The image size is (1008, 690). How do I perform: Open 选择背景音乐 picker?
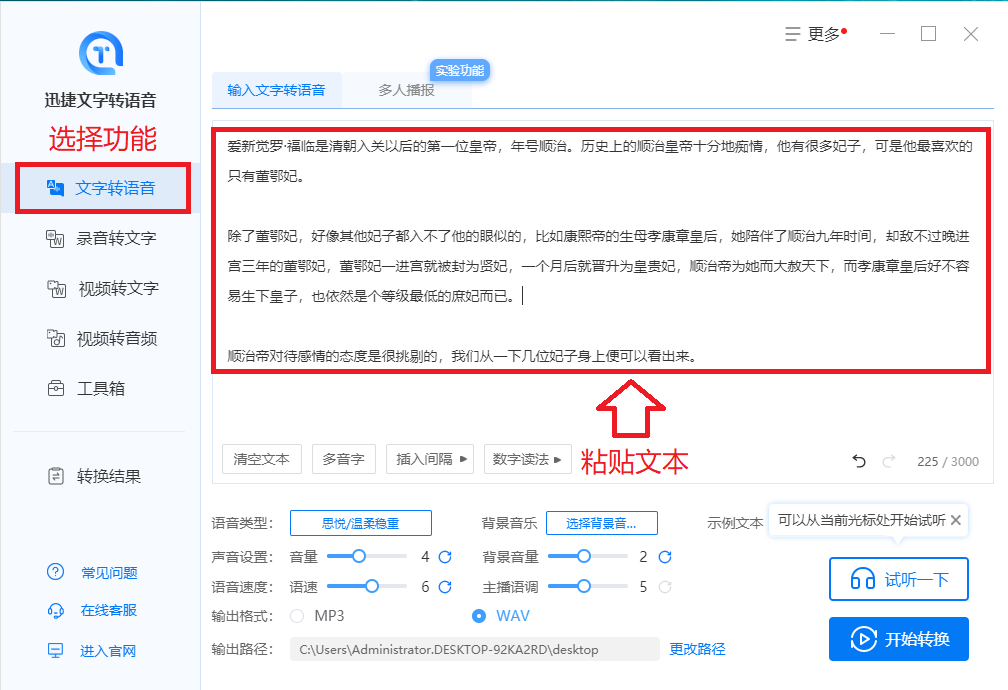point(601,522)
